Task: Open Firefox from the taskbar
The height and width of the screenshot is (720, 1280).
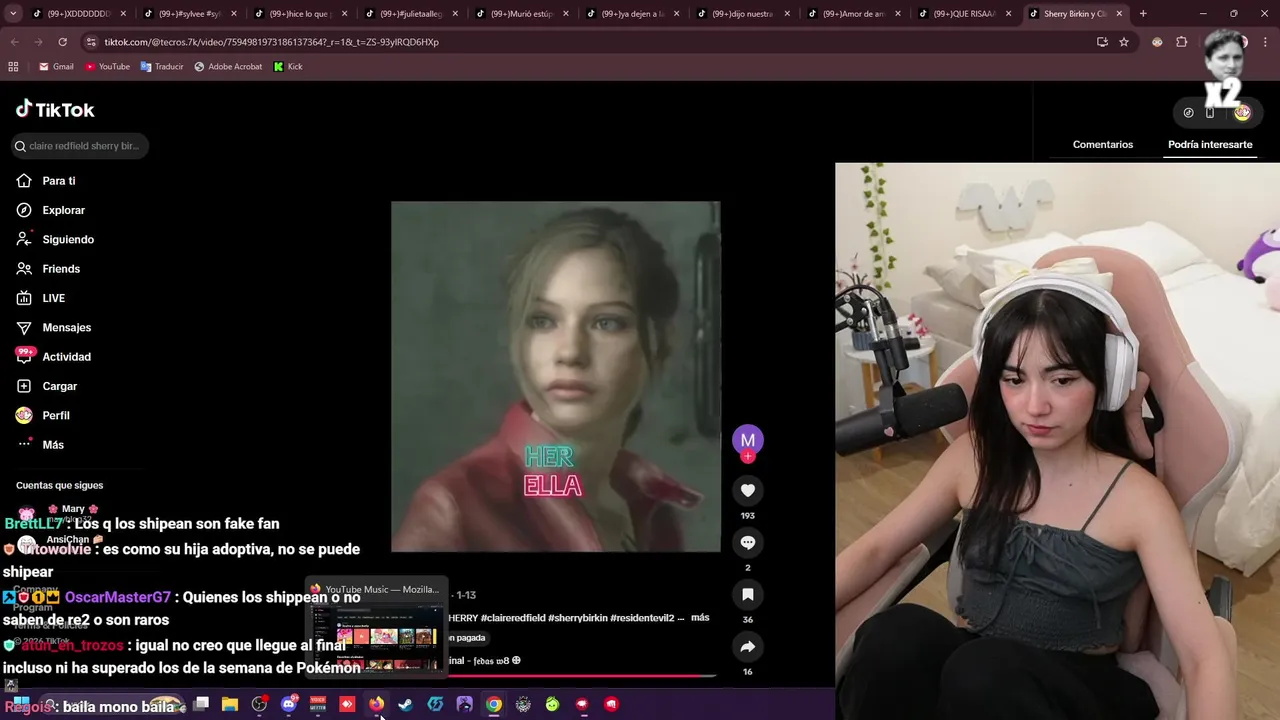Action: (x=376, y=704)
